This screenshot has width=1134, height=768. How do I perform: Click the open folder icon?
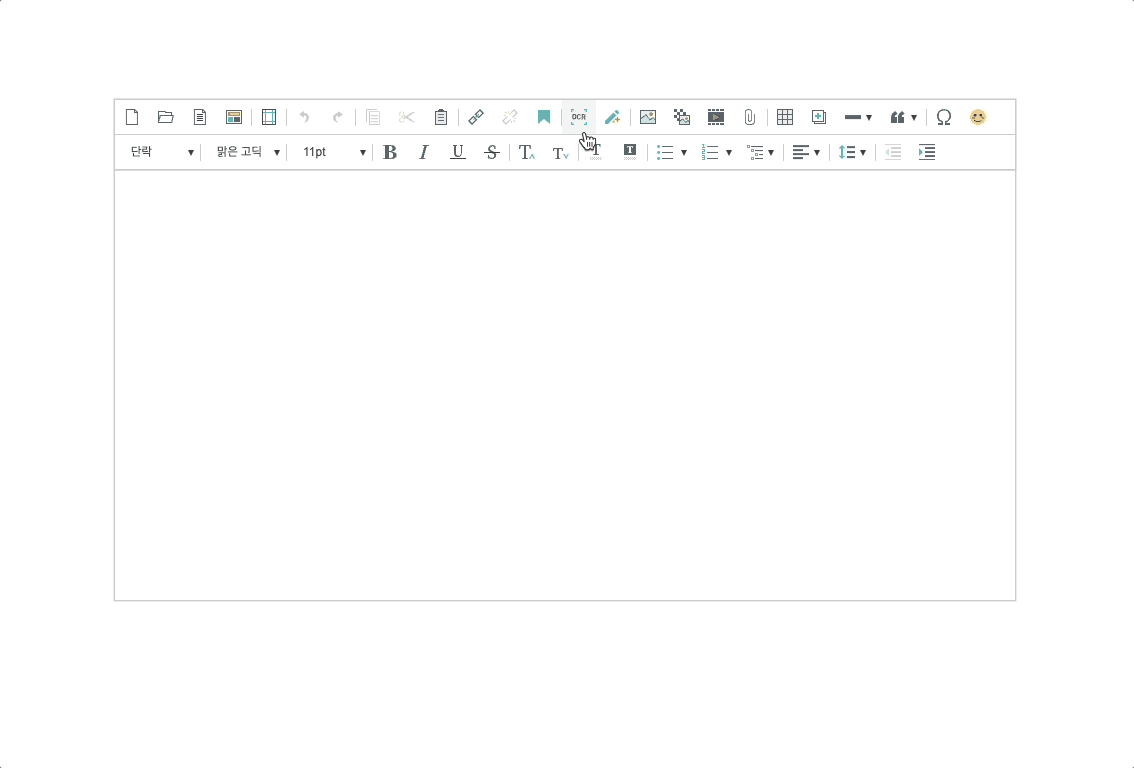pyautogui.click(x=166, y=117)
